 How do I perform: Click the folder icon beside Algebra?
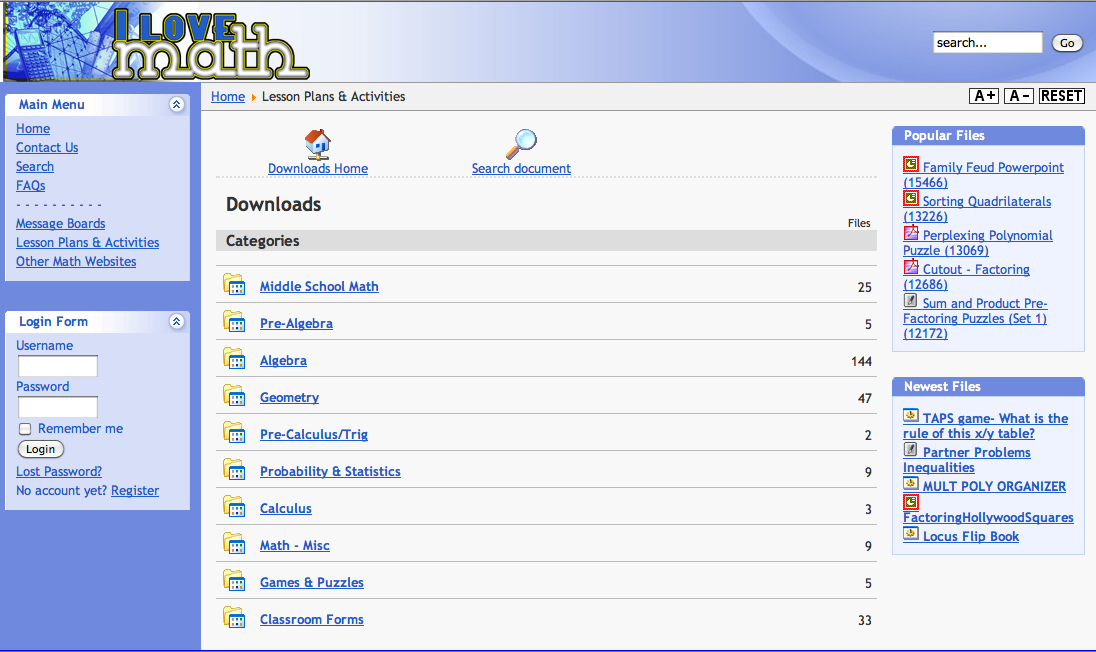(234, 359)
